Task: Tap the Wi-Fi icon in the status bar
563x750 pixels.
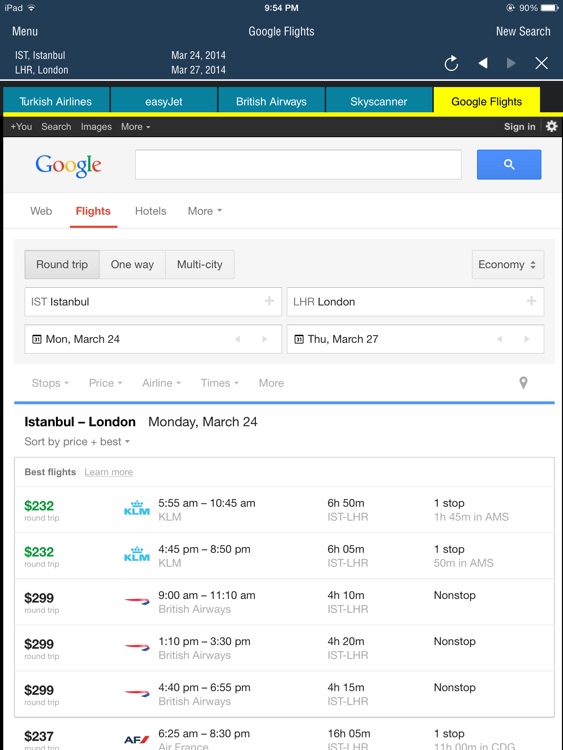Action: pyautogui.click(x=32, y=8)
